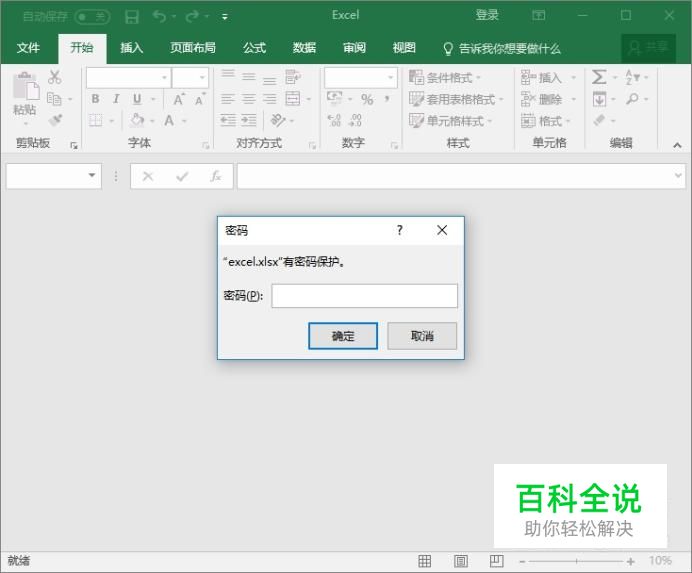Switch to the 审阅 tab
Screen dimensions: 692x573
pyautogui.click(x=354, y=48)
